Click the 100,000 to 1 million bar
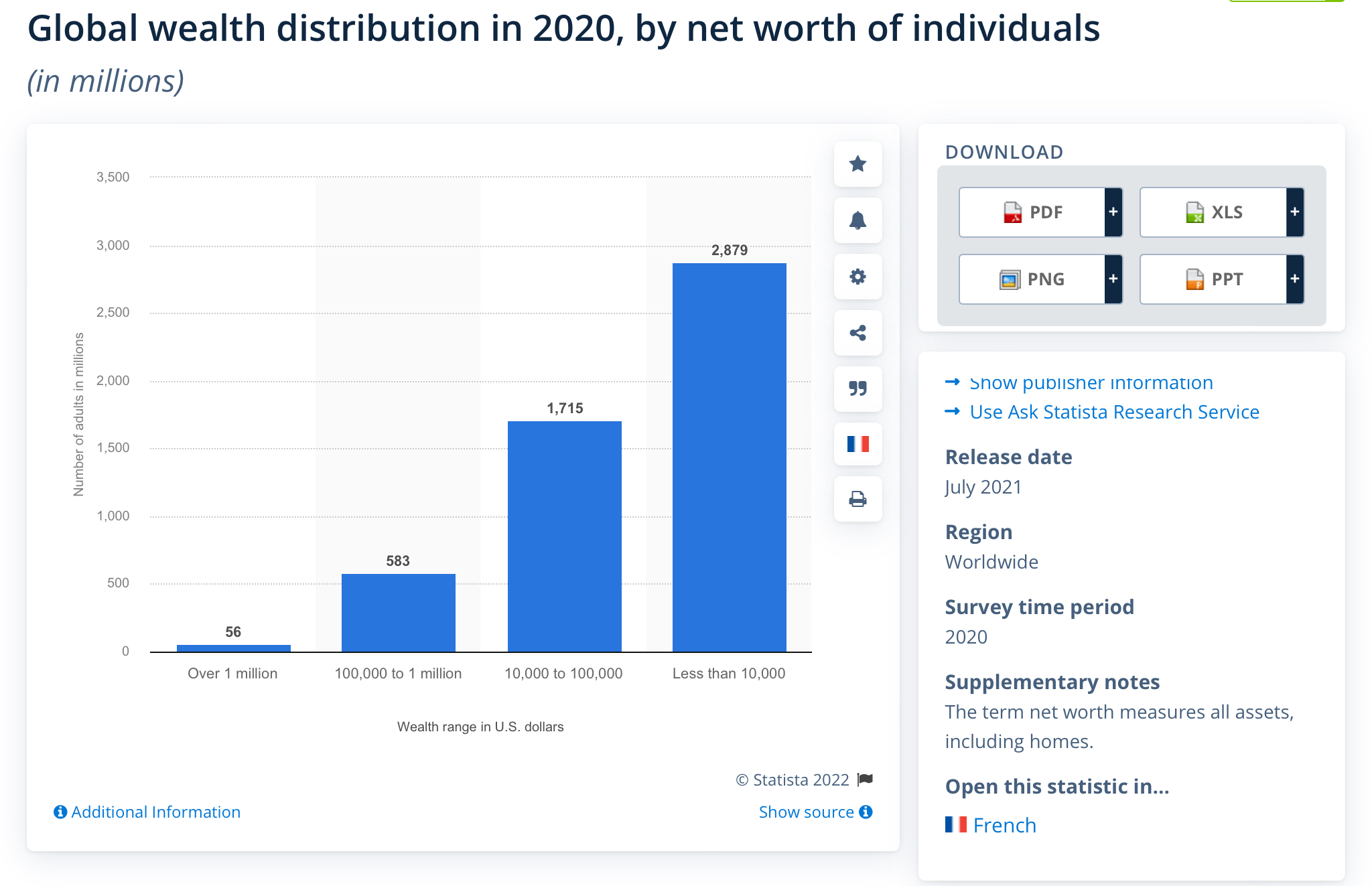This screenshot has width=1372, height=886. pos(399,613)
